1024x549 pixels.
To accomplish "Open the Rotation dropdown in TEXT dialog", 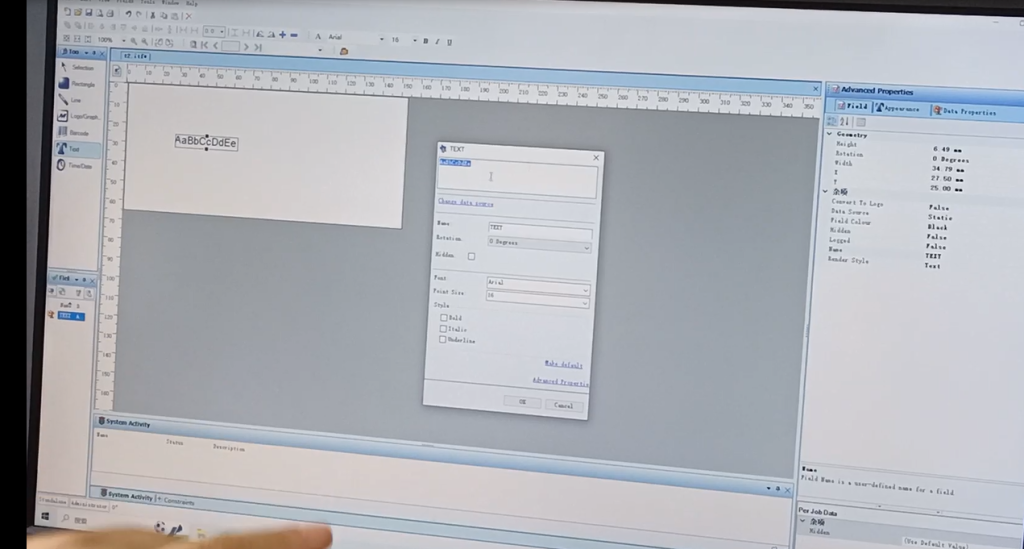I will [x=539, y=243].
